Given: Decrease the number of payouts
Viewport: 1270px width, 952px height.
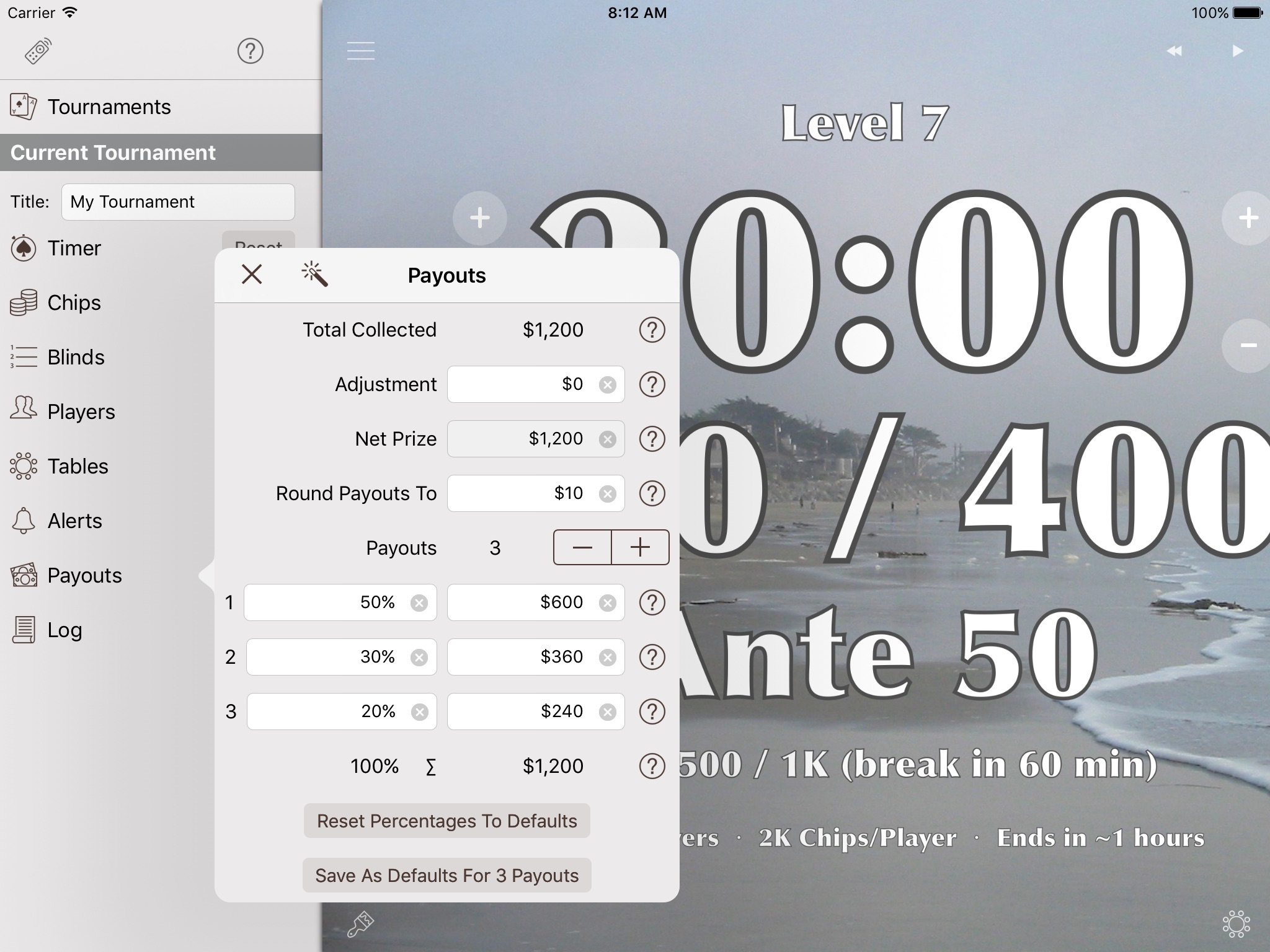Looking at the screenshot, I should click(x=582, y=547).
